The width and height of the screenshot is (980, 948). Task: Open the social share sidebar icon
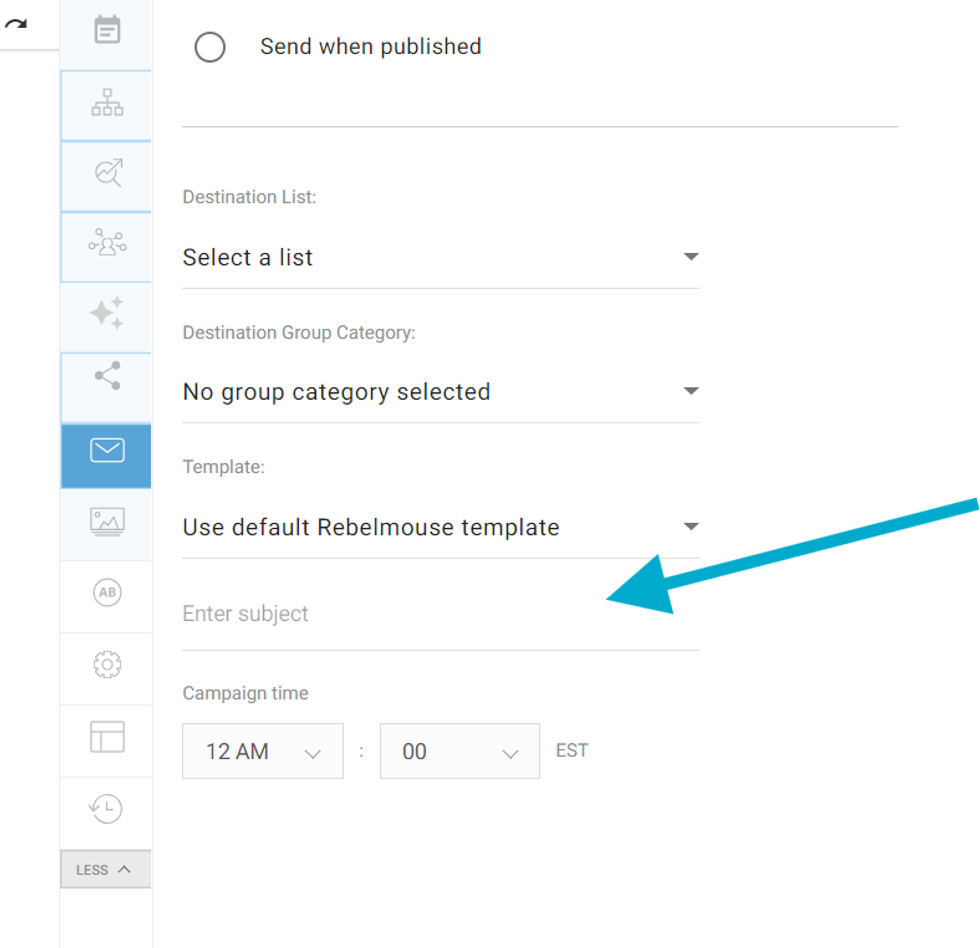point(107,376)
